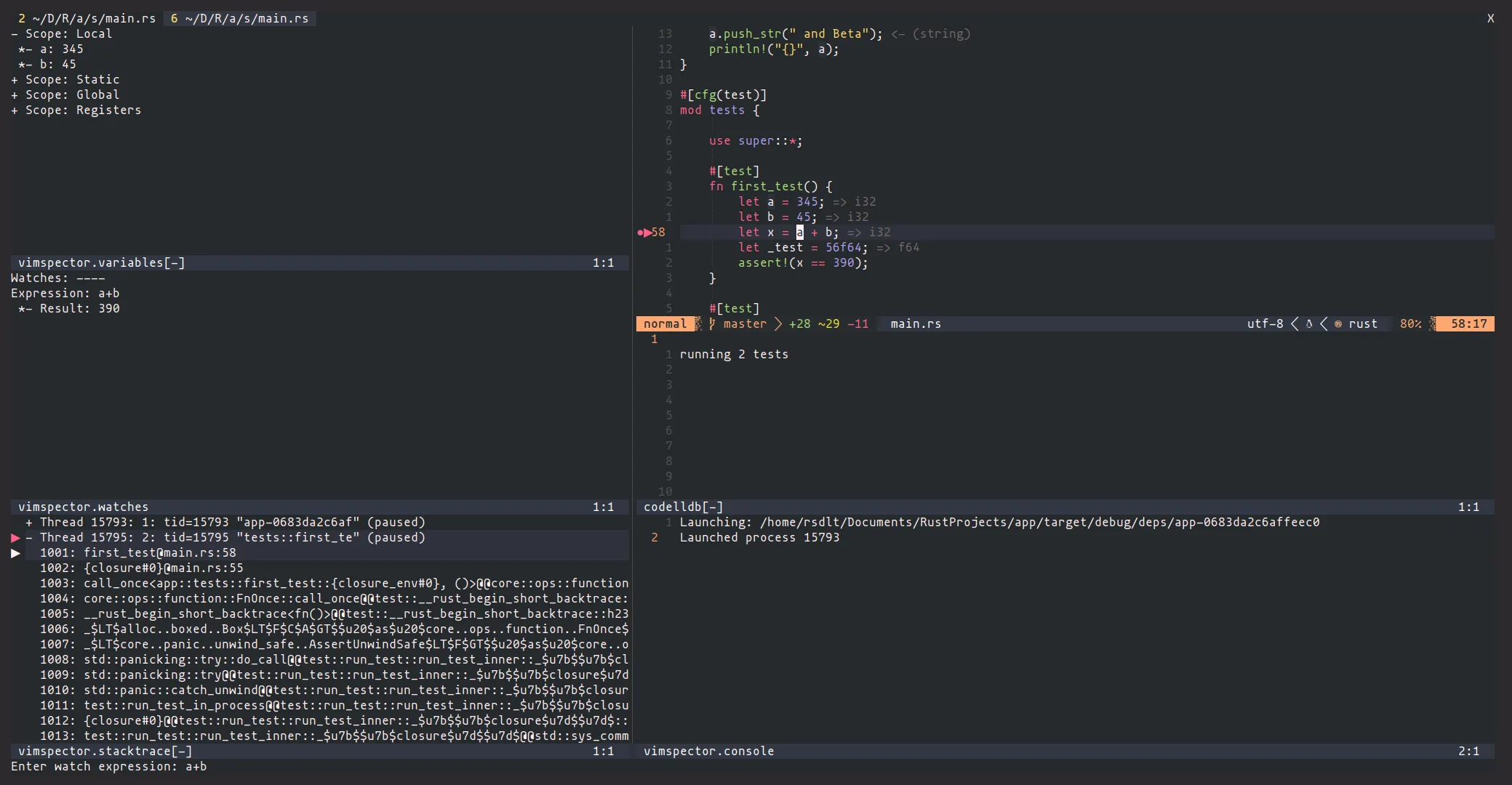Viewport: 1512px width, 785px height.
Task: Click the rust filetype icon in statusline
Action: coord(1338,324)
